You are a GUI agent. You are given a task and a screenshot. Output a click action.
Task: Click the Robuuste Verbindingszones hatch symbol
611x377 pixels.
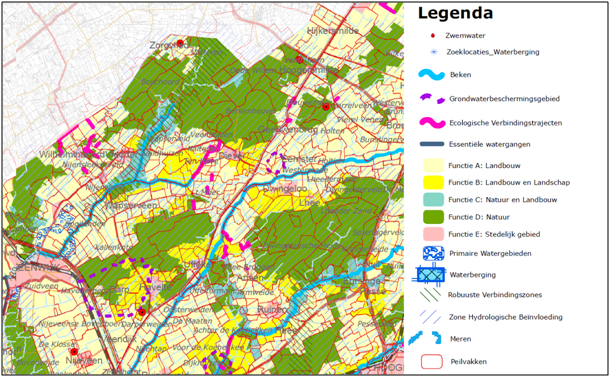(x=431, y=295)
